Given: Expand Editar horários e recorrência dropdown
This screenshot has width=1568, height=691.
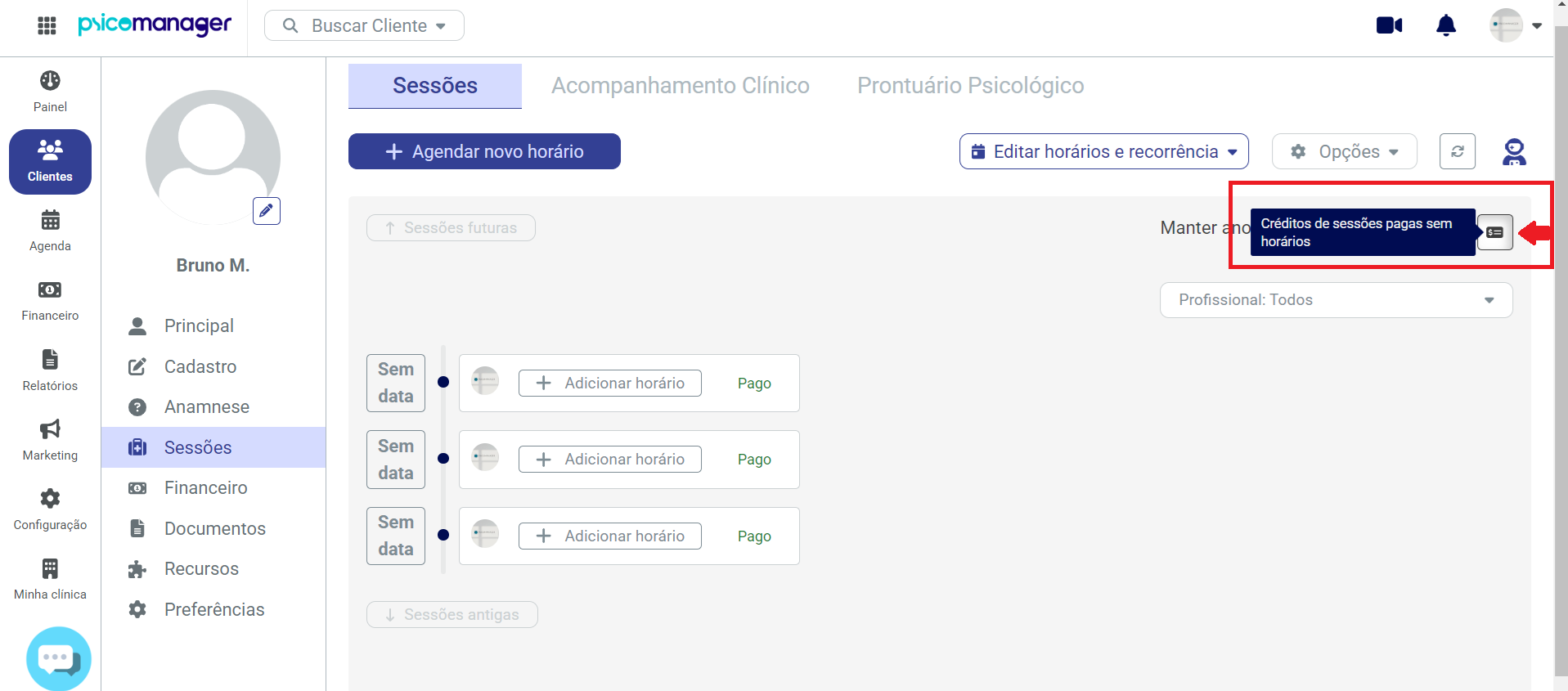Looking at the screenshot, I should pos(1103,151).
